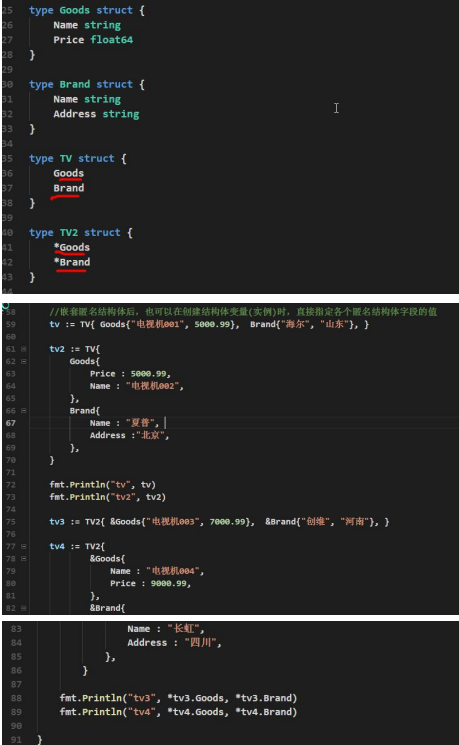Image resolution: width=459 pixels, height=745 pixels.
Task: Click the underlined Goods field in TV struct
Action: (x=68, y=173)
